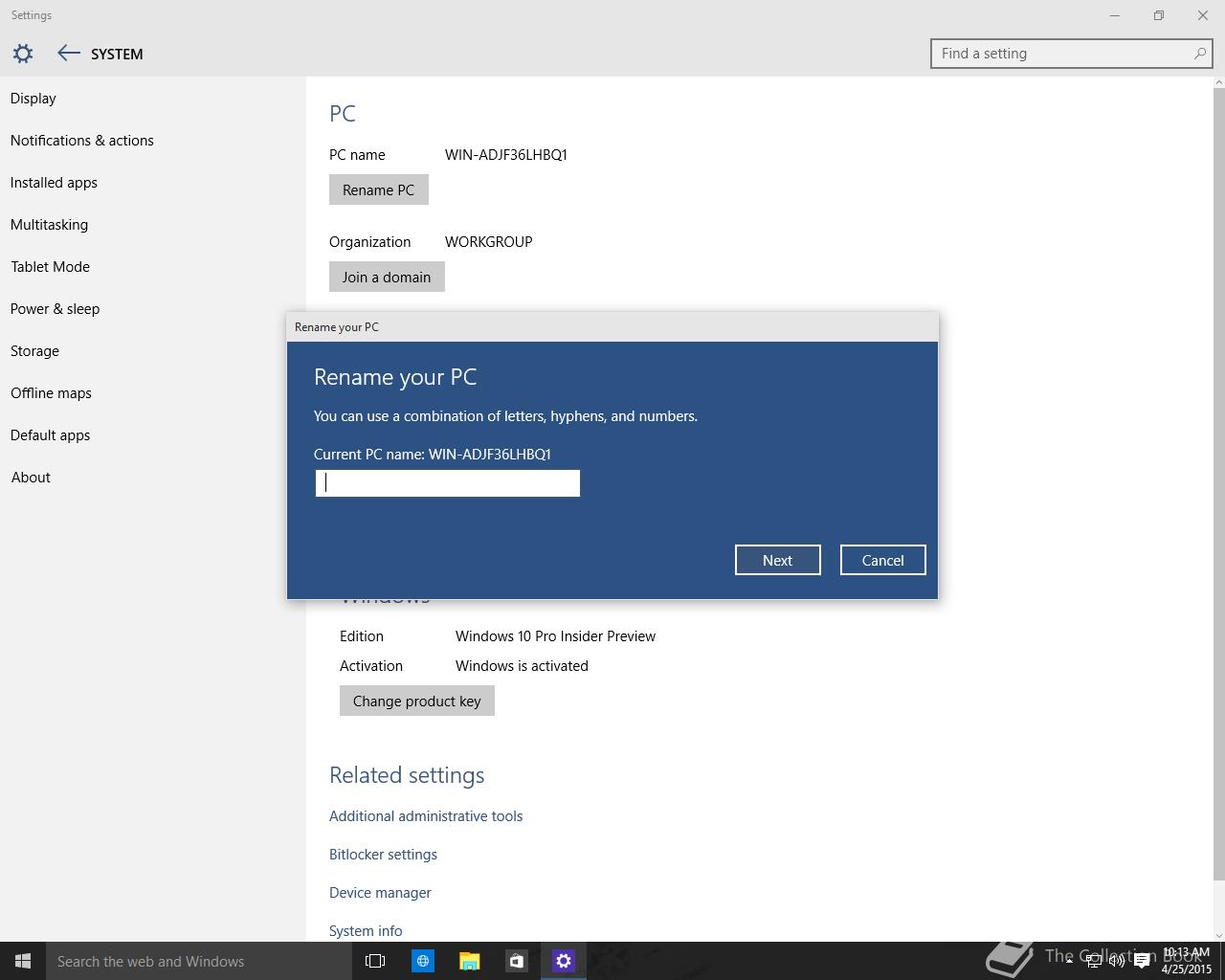The height and width of the screenshot is (980, 1225).
Task: Launch the browser globe icon in taskbar
Action: (x=422, y=961)
